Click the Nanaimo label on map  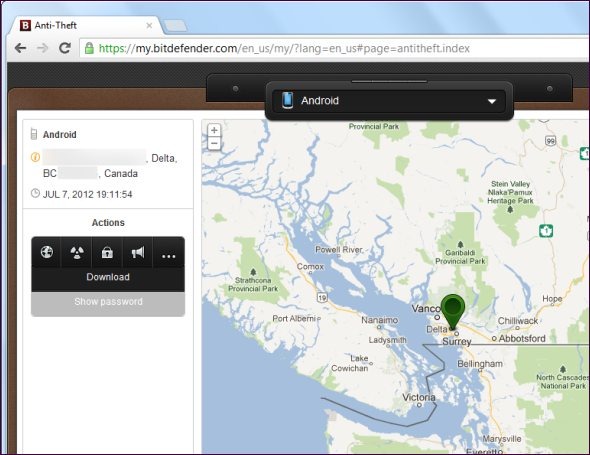[x=379, y=320]
